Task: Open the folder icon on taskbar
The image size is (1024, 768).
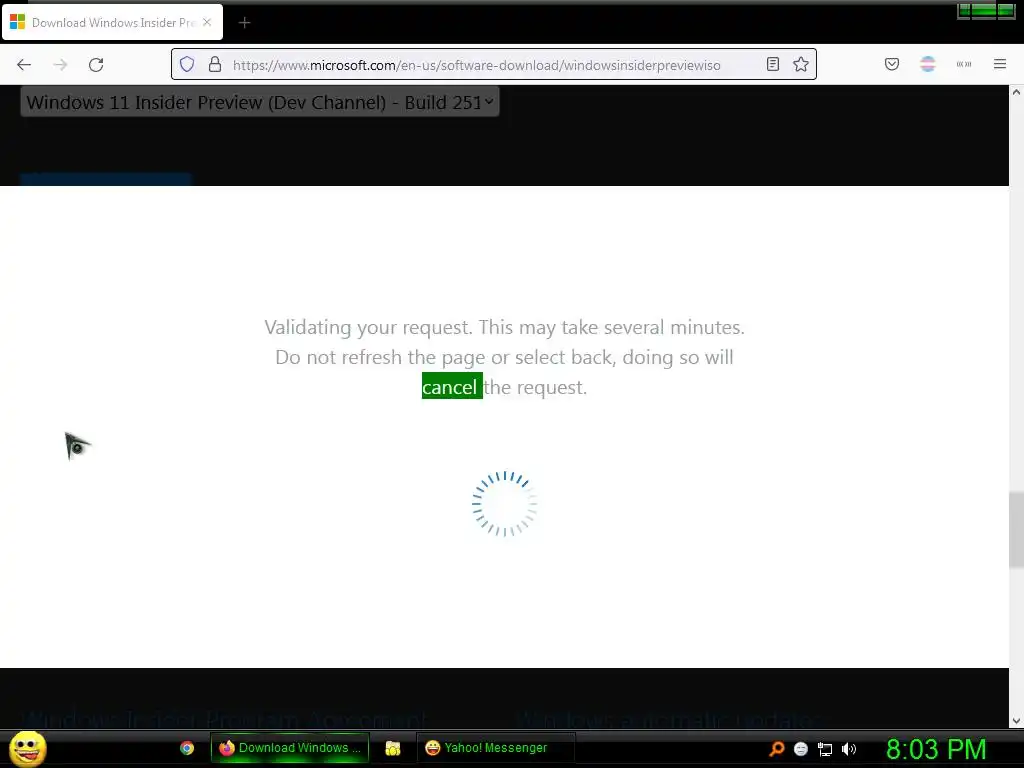Action: (x=392, y=748)
